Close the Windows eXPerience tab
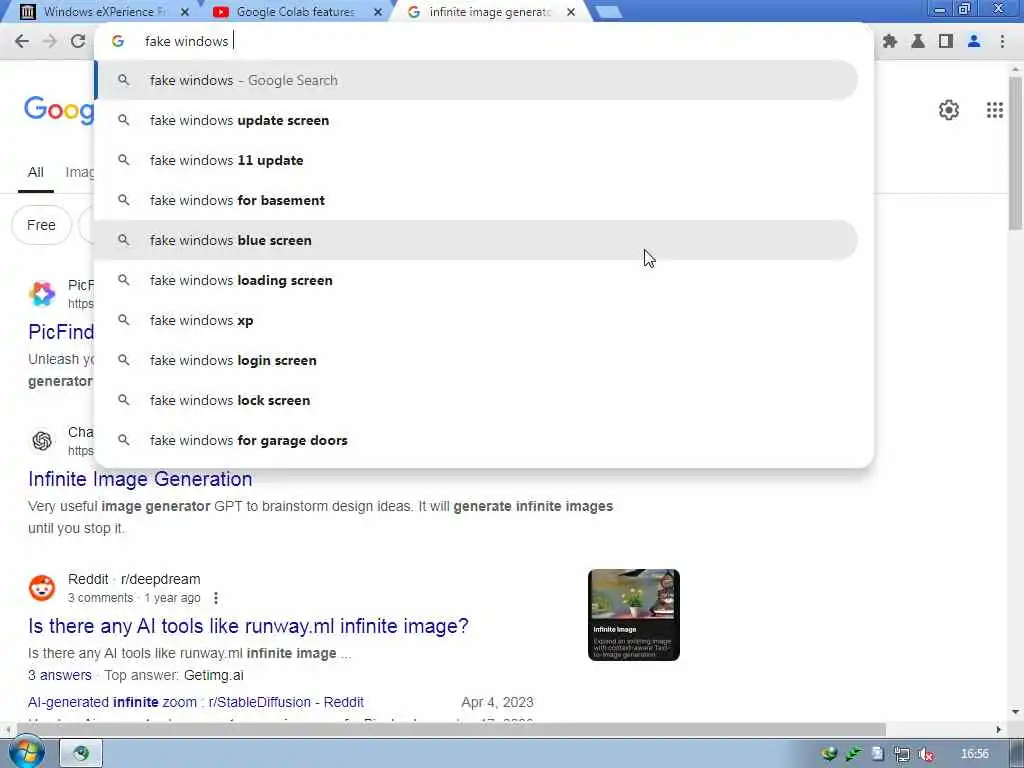This screenshot has height=768, width=1024. (x=185, y=12)
